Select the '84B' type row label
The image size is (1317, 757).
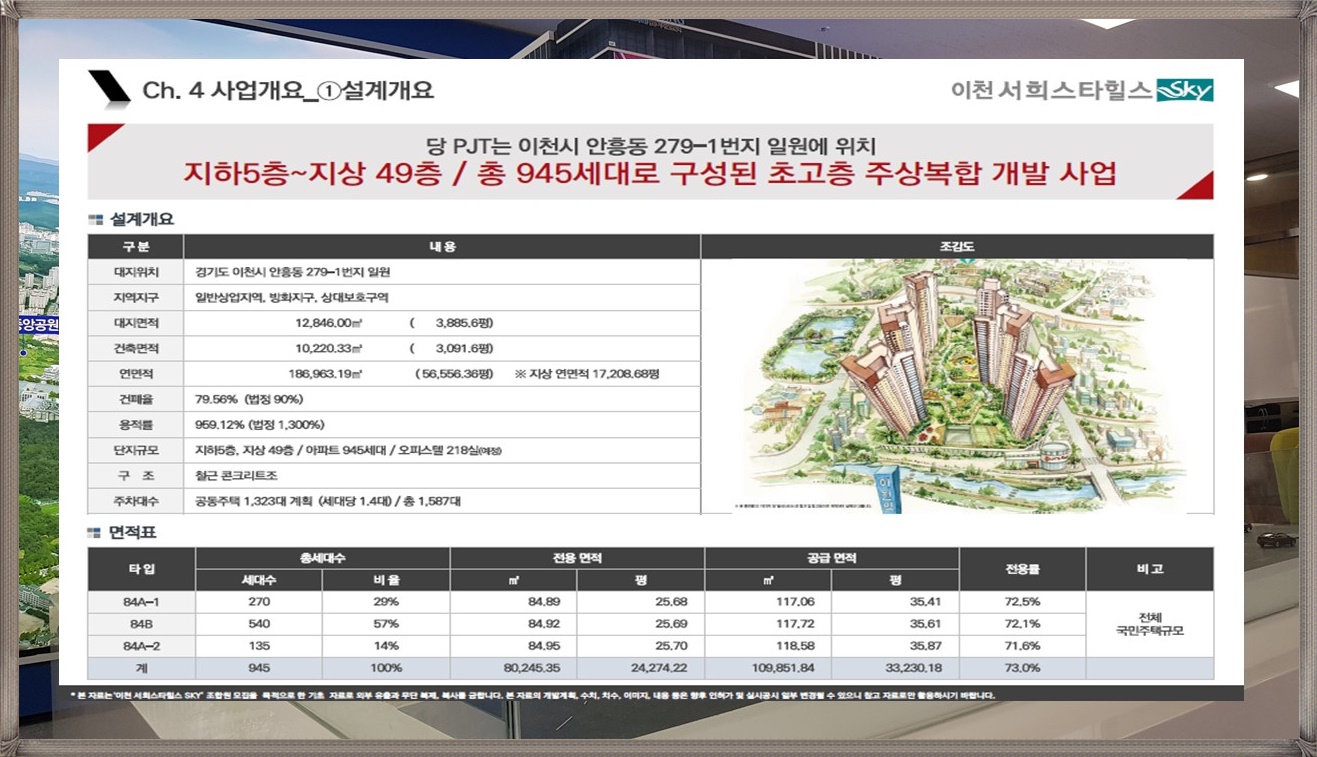pyautogui.click(x=141, y=624)
